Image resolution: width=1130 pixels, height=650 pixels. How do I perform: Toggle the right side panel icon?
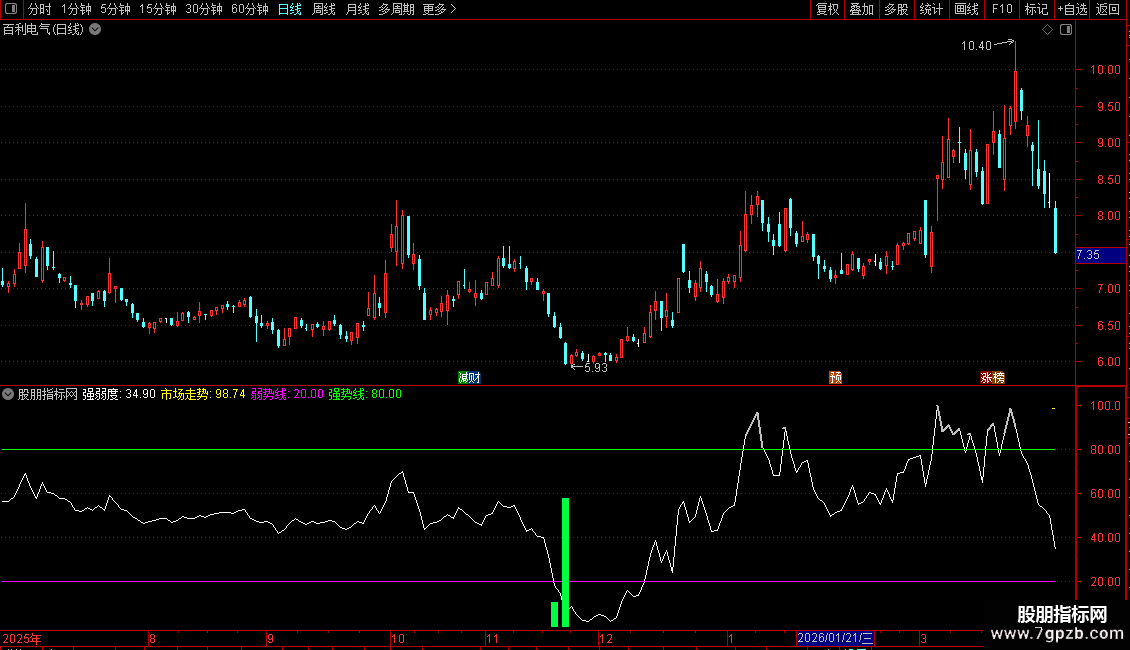tap(1066, 30)
